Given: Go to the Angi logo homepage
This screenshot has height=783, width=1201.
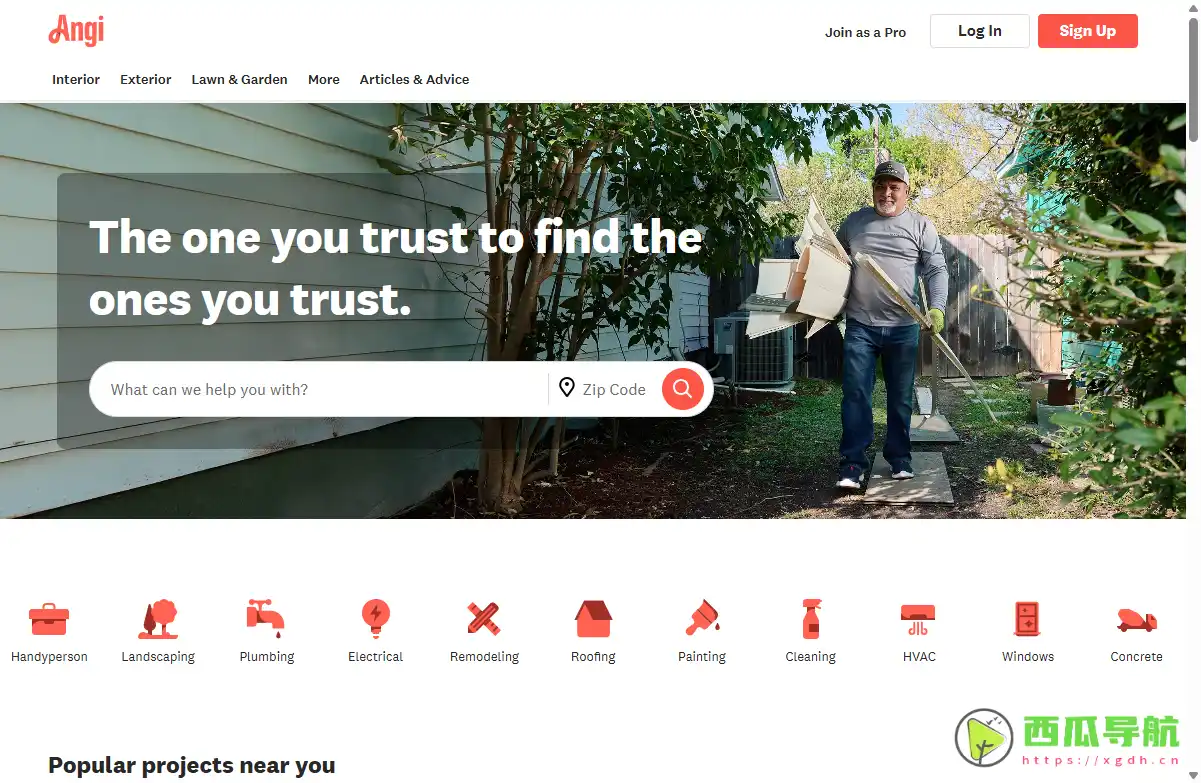Looking at the screenshot, I should 76,30.
